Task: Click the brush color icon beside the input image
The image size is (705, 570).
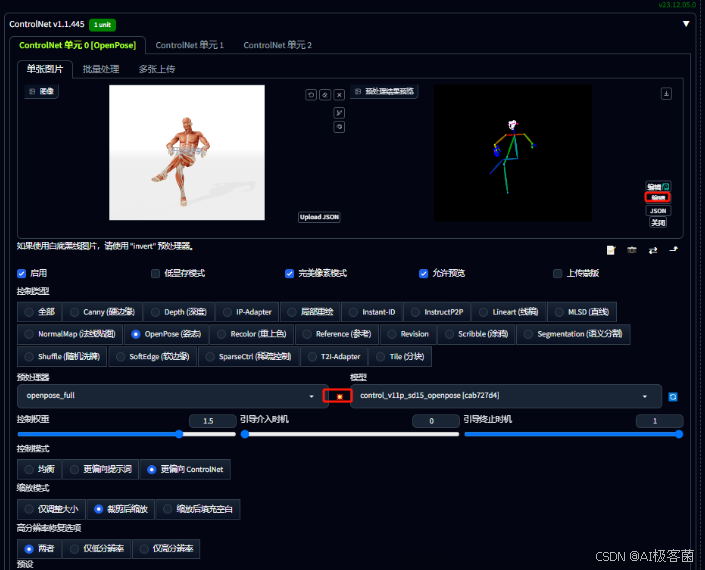Action: [x=339, y=113]
